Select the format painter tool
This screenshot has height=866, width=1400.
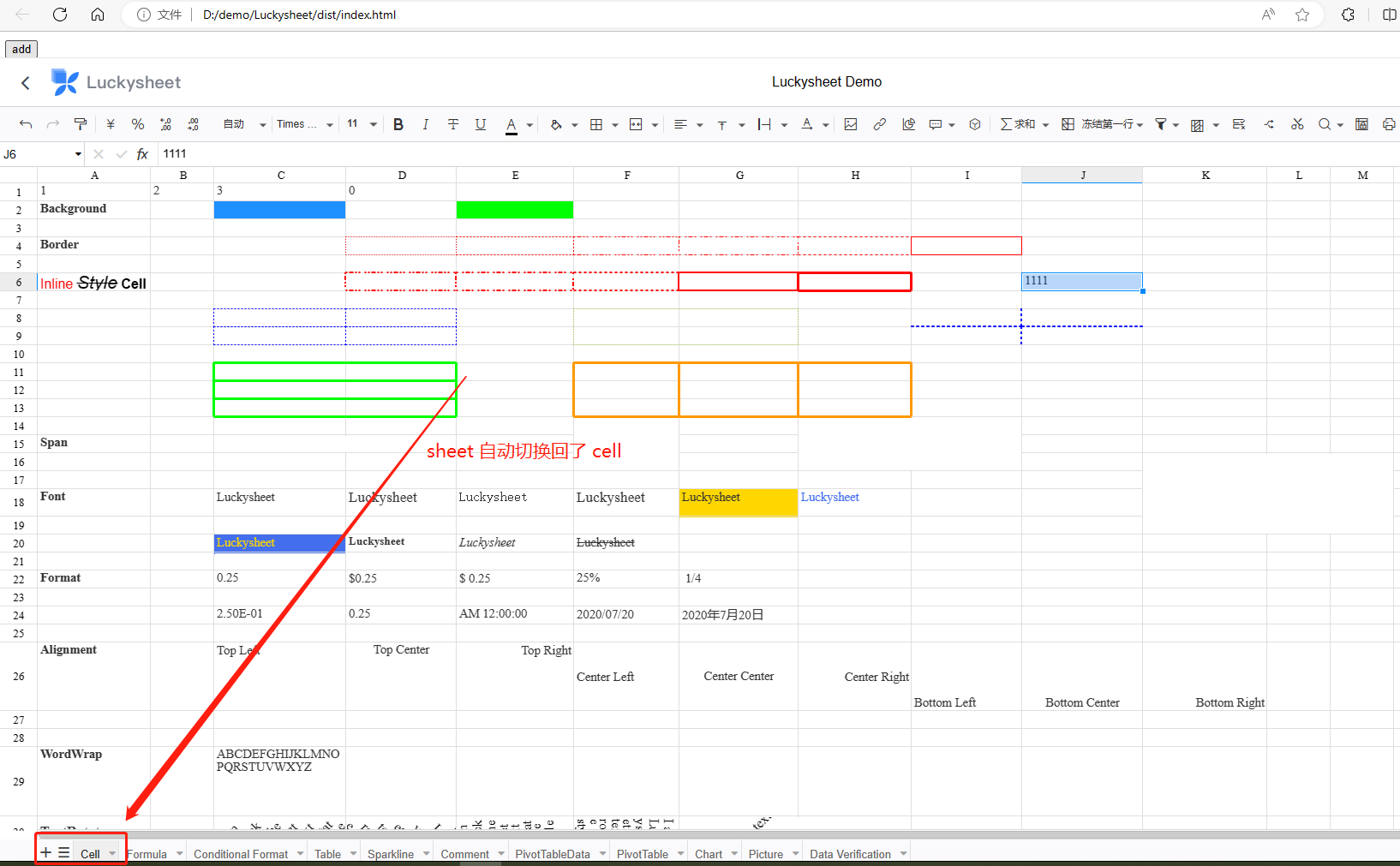tap(81, 124)
